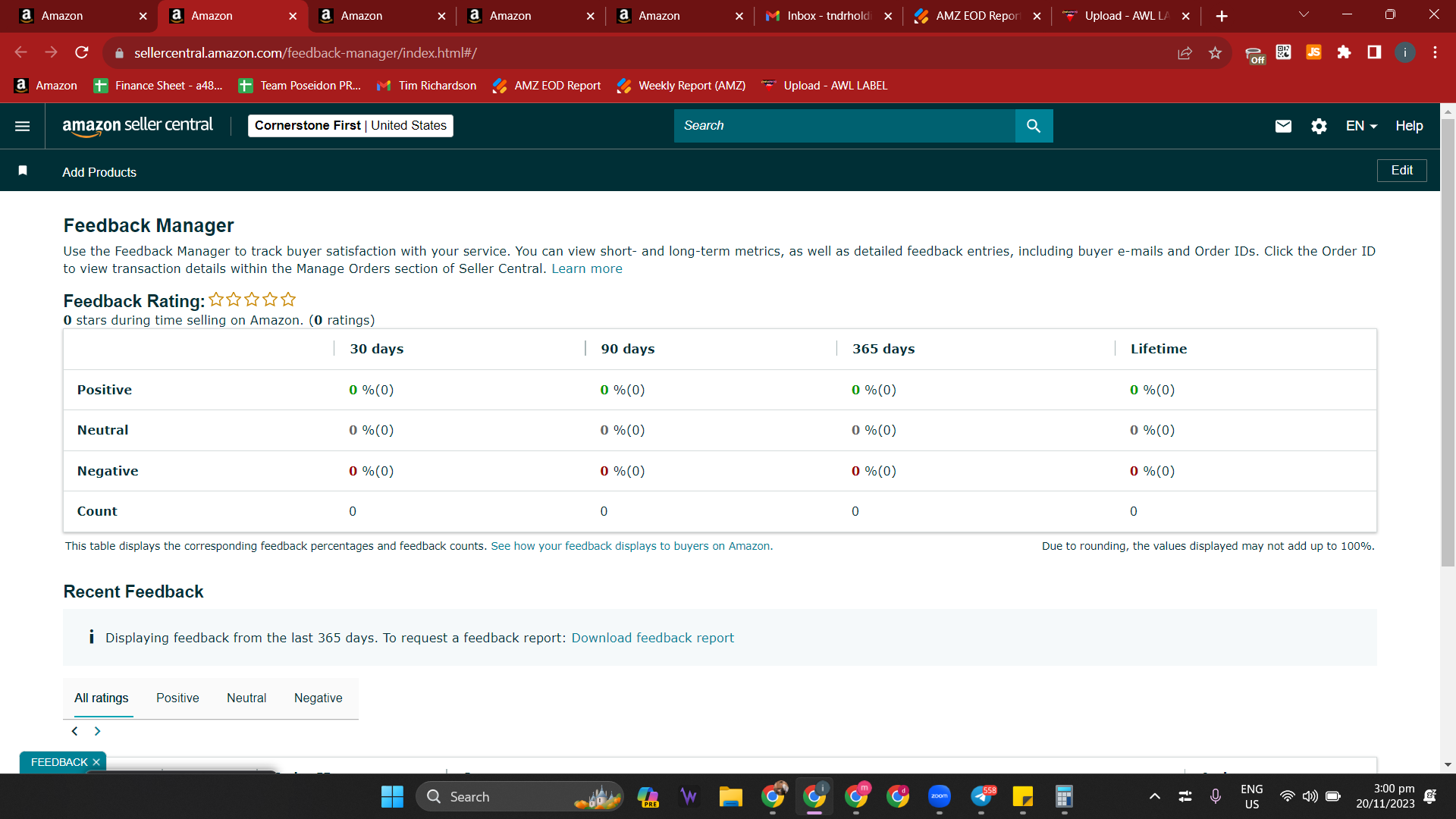Go to previous feedback page arrow
Viewport: 1456px width, 819px height.
click(74, 731)
